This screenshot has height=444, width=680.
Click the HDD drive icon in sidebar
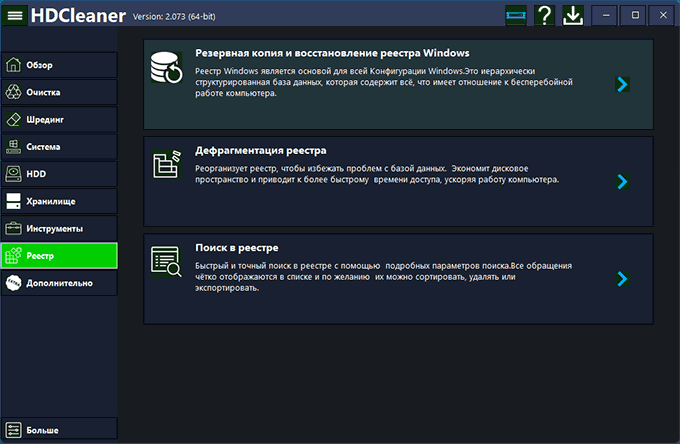tap(14, 174)
